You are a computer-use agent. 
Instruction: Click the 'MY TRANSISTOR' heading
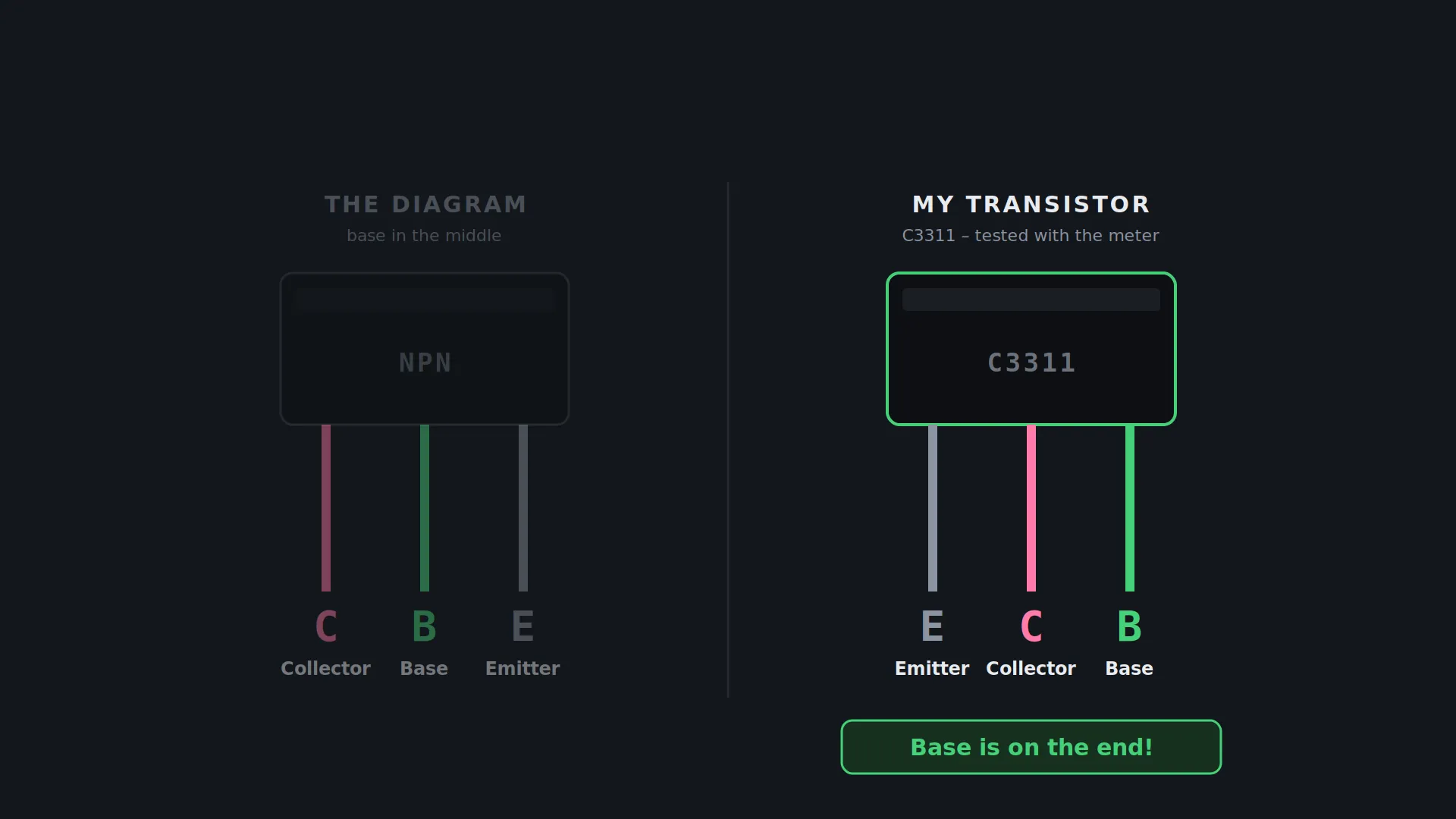pyautogui.click(x=1031, y=204)
